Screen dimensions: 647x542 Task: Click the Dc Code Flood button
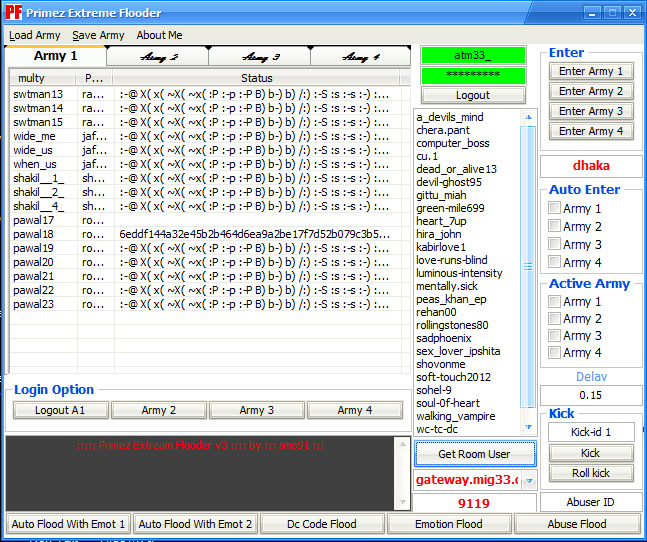pos(322,524)
